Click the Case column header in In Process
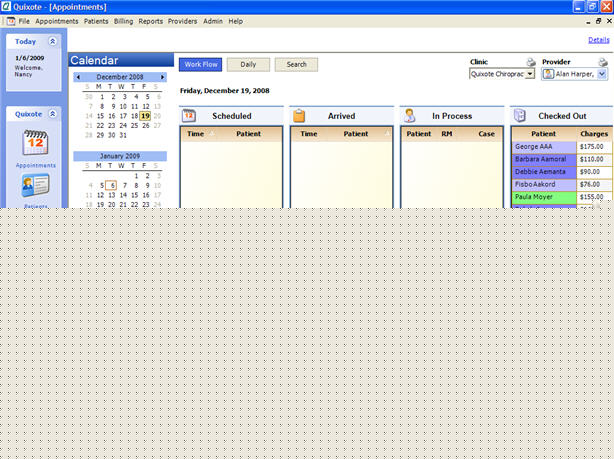This screenshot has width=614, height=459. coord(486,134)
